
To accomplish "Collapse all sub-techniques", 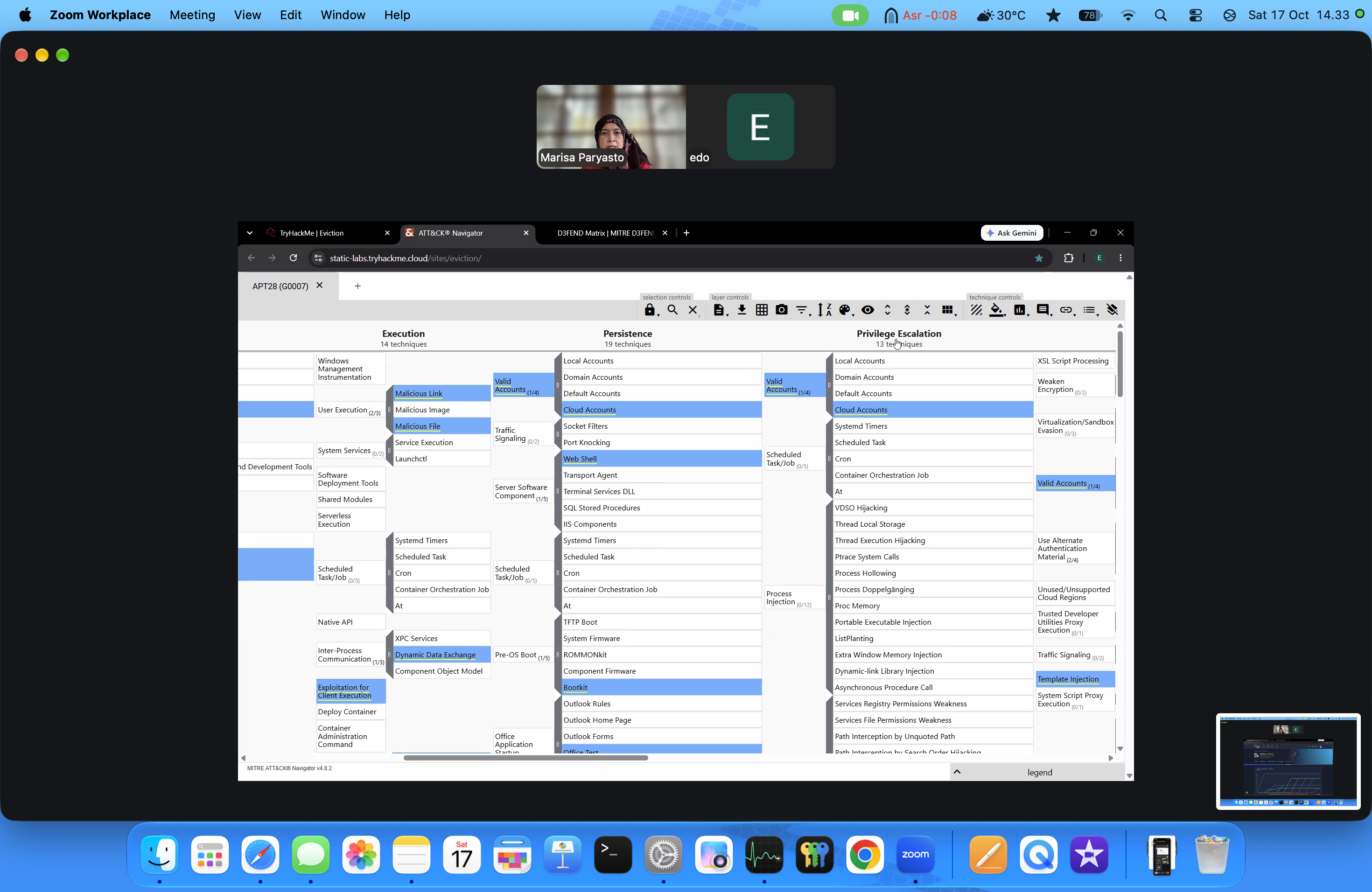I will 928,310.
